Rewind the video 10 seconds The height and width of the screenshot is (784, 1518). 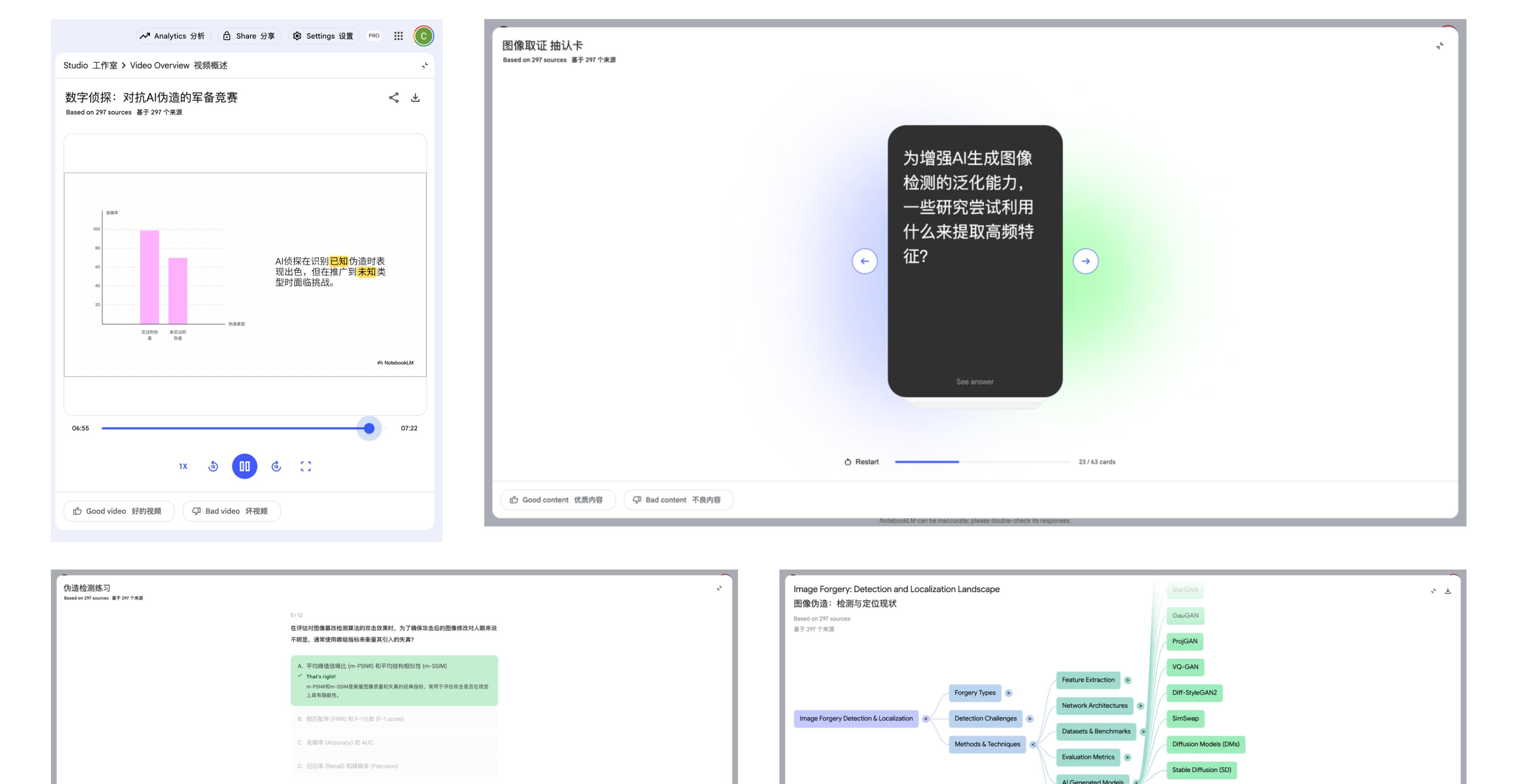click(213, 466)
